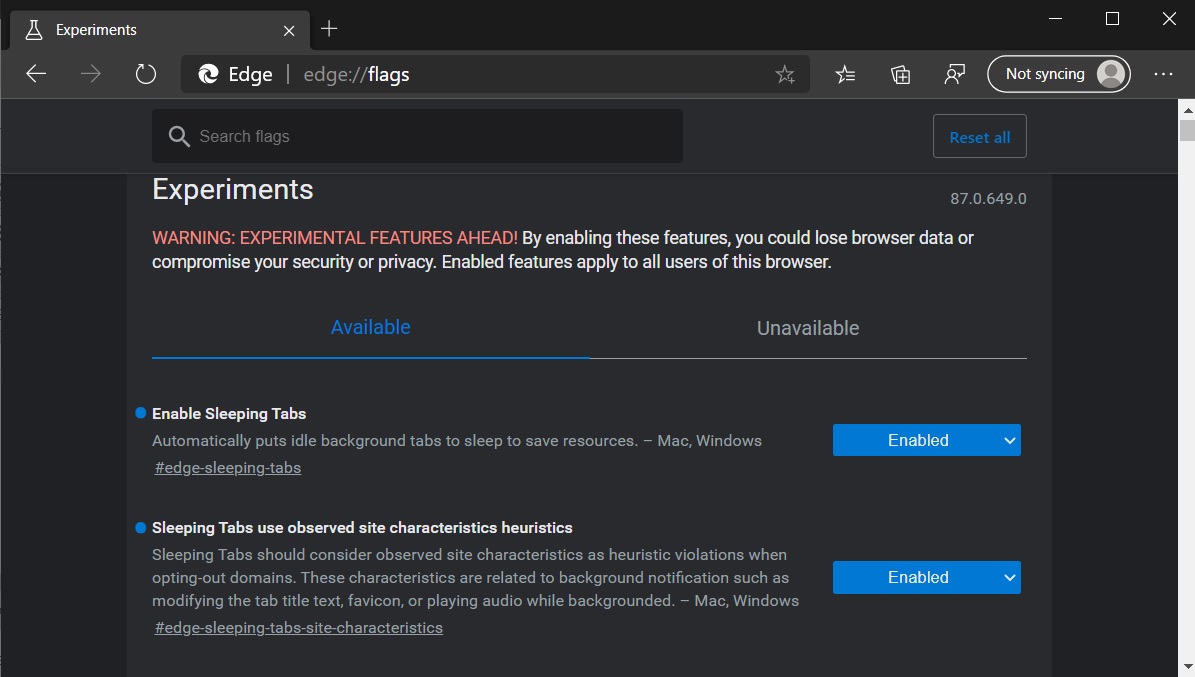Image resolution: width=1195 pixels, height=677 pixels.
Task: Click the version number 87.0.649.0
Action: pos(988,198)
